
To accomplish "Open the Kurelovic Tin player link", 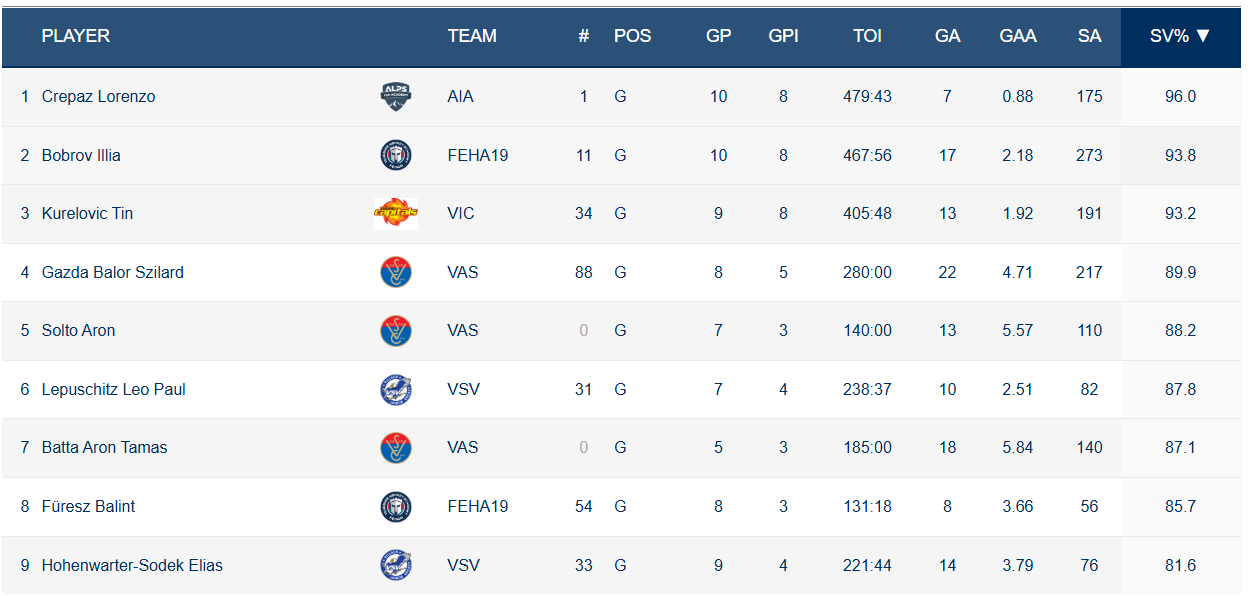I will (87, 213).
